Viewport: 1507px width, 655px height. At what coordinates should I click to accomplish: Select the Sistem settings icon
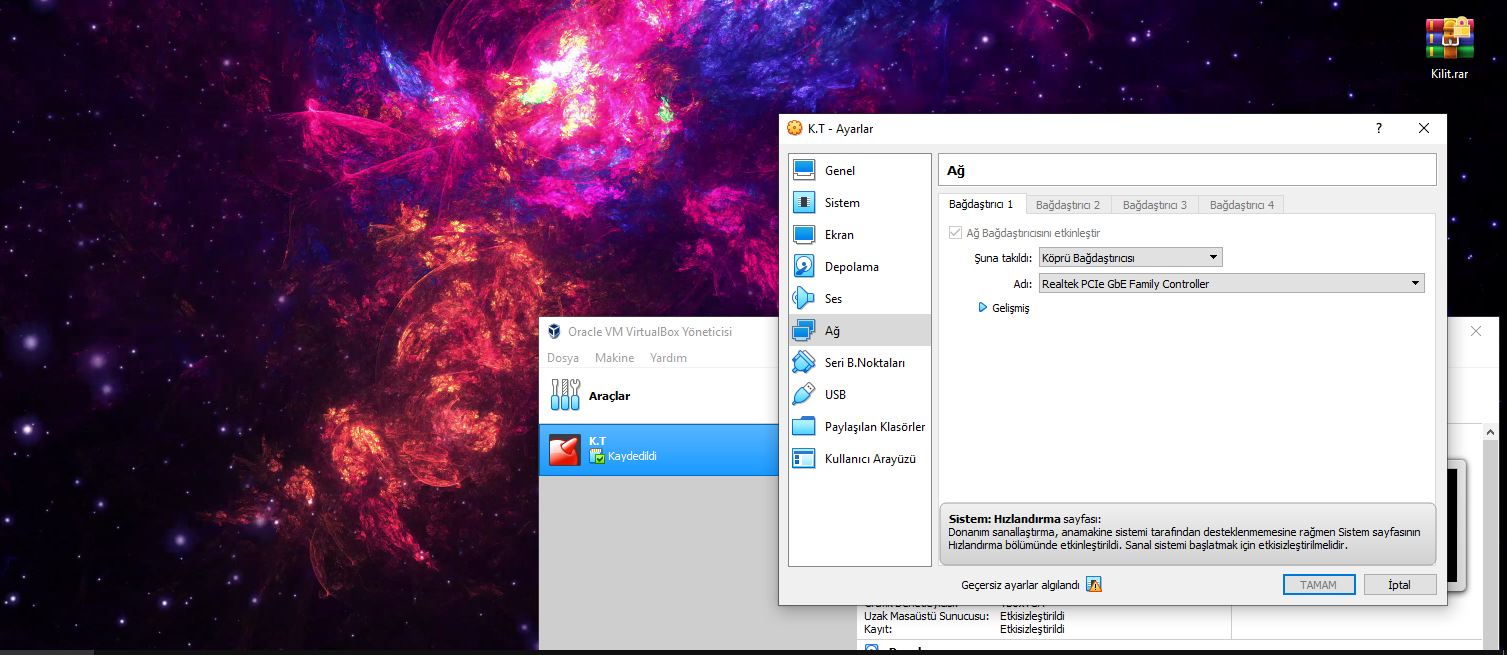coord(804,202)
